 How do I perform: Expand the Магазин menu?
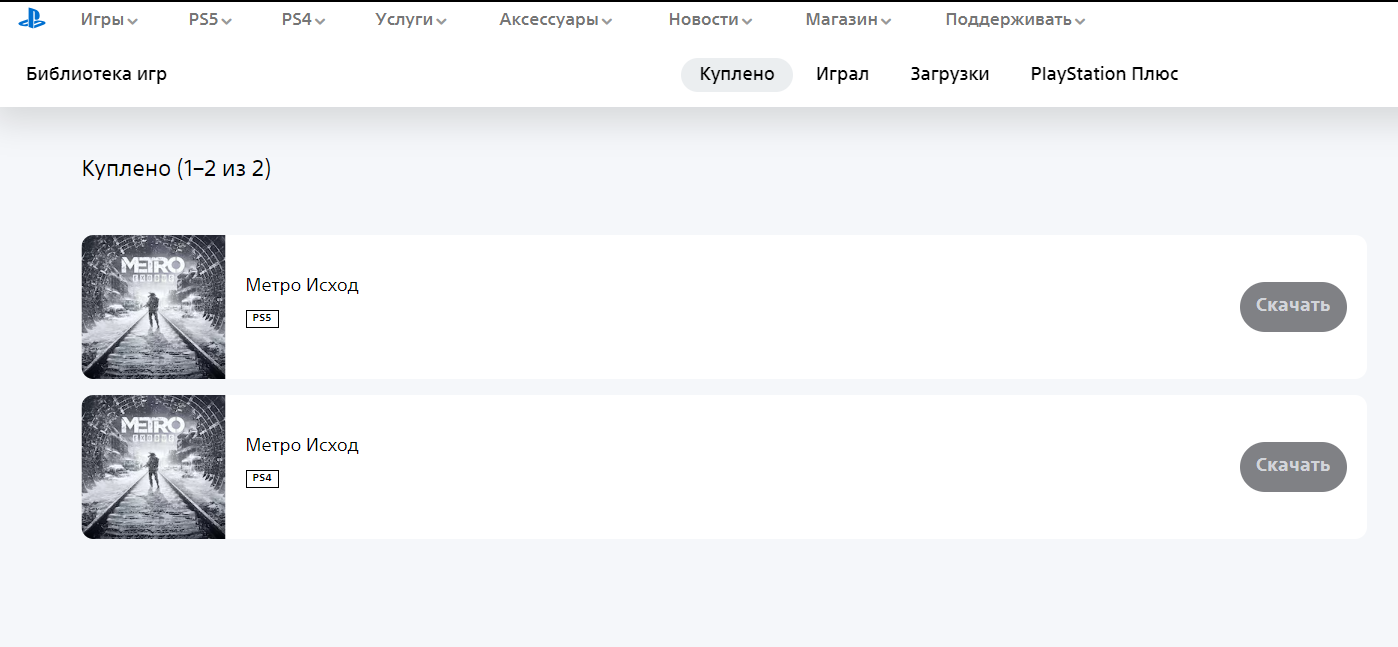click(x=848, y=20)
